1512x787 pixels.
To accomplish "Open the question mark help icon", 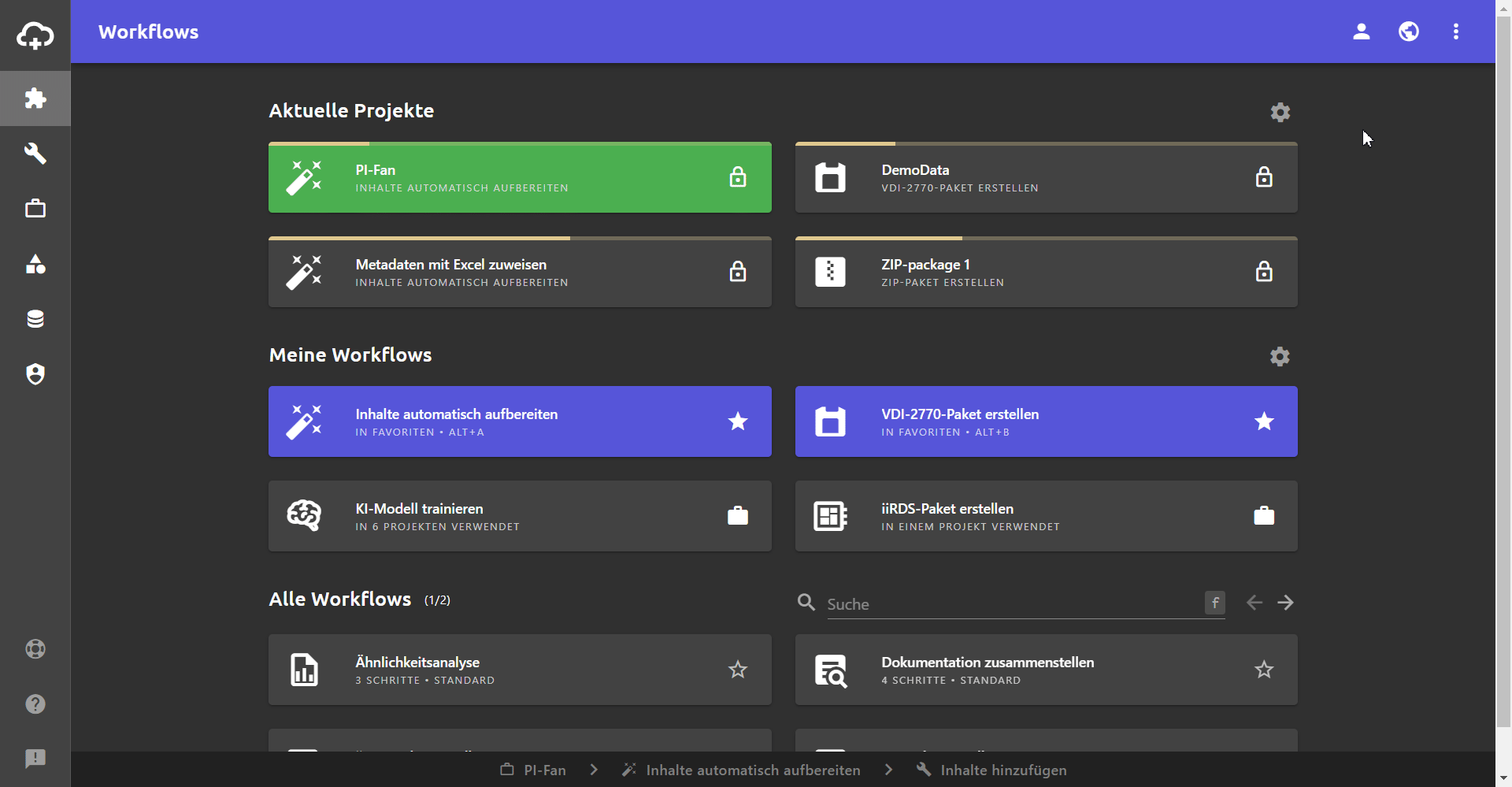I will (x=35, y=704).
